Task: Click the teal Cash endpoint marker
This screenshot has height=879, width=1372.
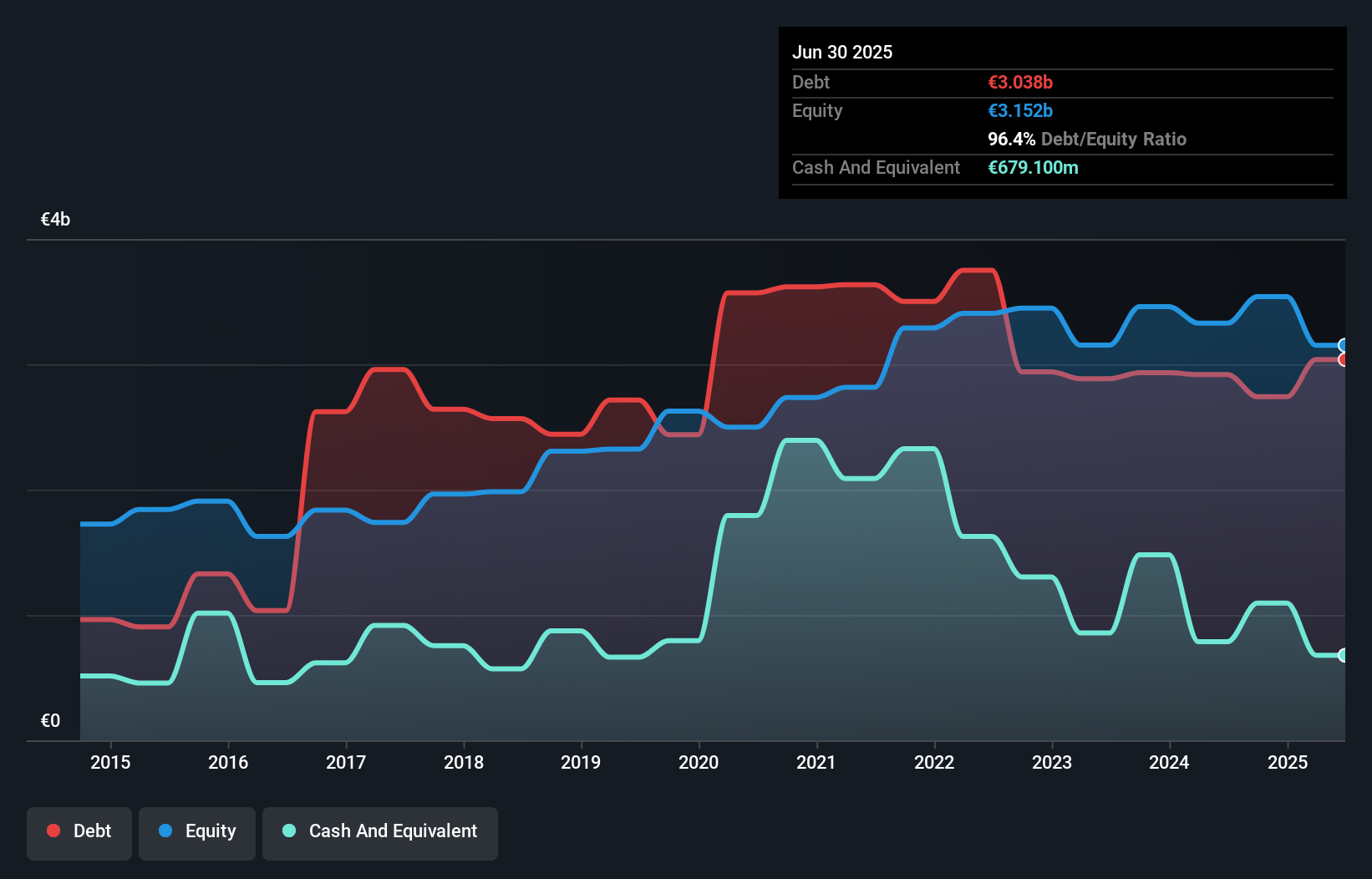Action: click(x=1344, y=655)
